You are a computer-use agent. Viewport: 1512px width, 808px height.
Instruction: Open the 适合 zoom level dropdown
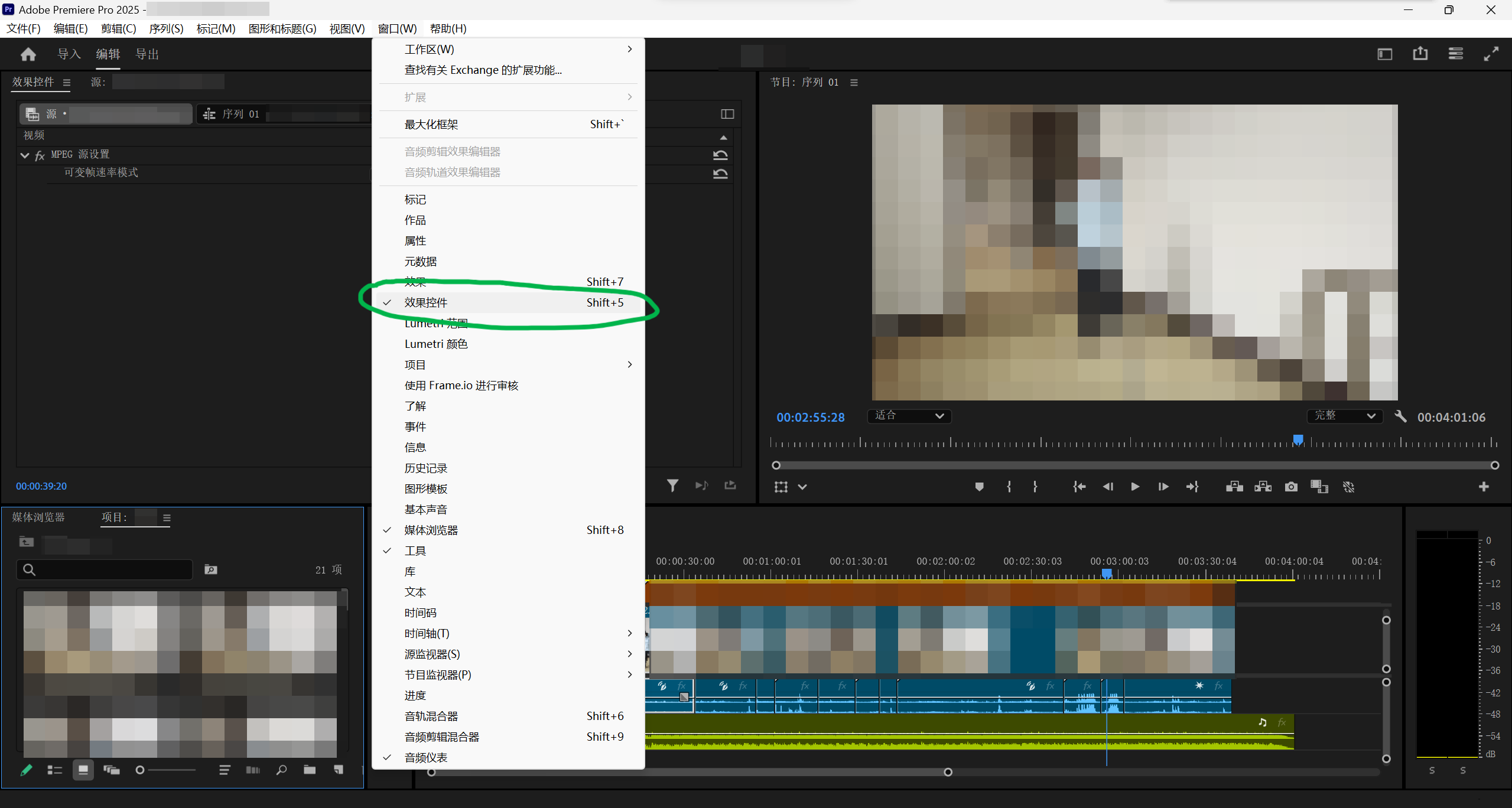pos(909,416)
